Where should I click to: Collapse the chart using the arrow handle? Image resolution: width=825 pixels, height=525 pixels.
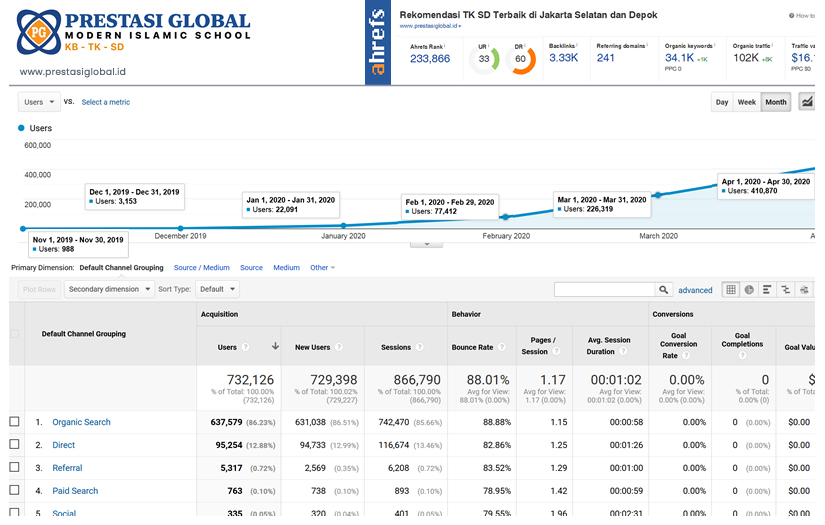(427, 244)
